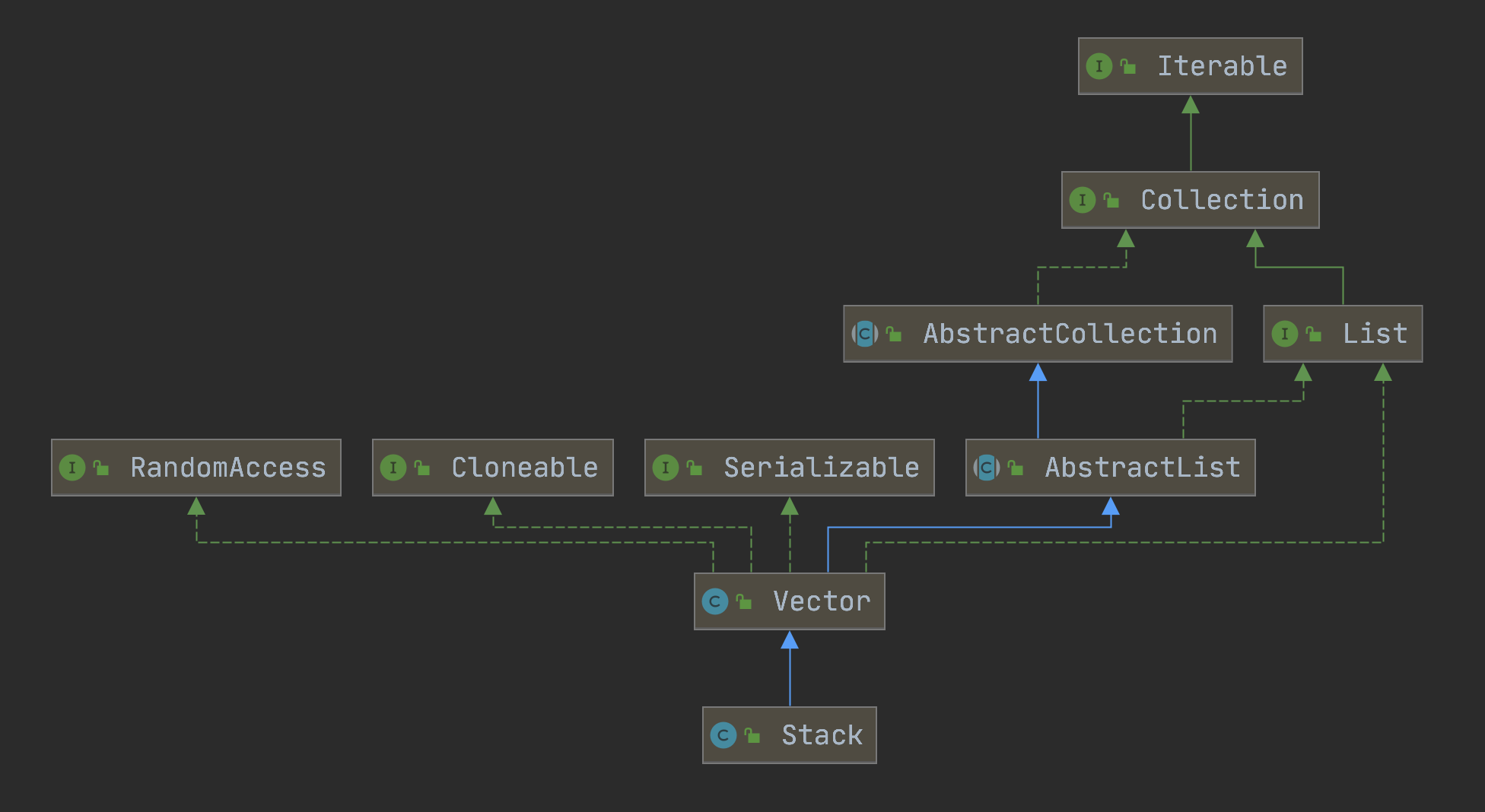Screen dimensions: 1485x812
Task: Click the interface icon beside Serializable
Action: [666, 468]
